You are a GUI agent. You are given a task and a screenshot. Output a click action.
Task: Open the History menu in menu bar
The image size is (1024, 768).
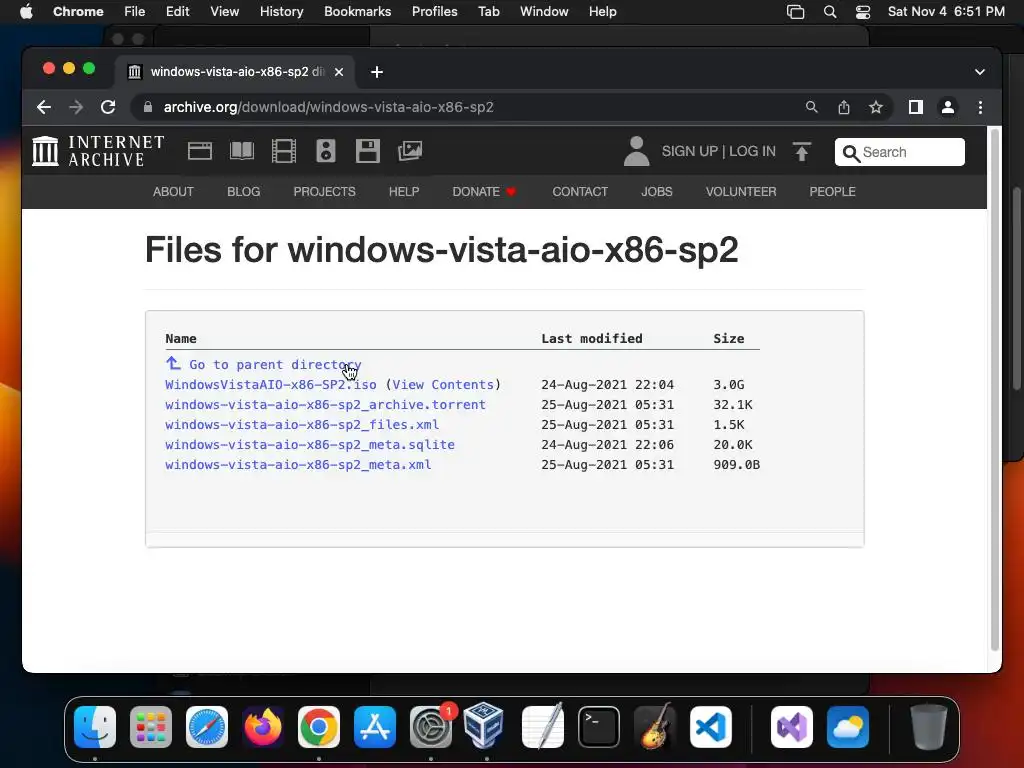coord(281,12)
